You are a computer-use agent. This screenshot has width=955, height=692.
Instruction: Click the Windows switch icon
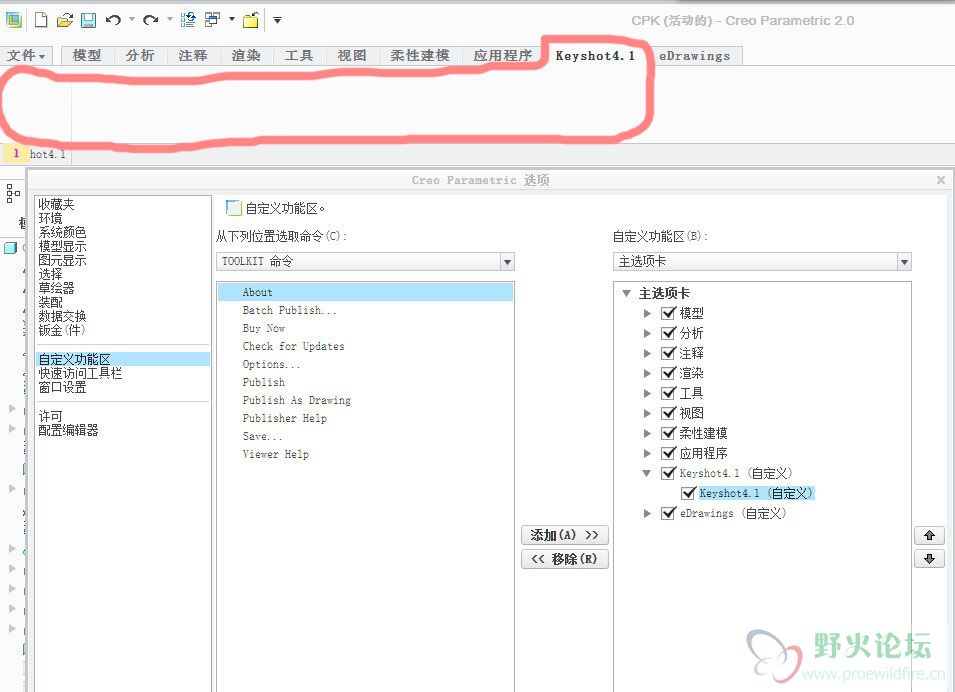coord(213,20)
